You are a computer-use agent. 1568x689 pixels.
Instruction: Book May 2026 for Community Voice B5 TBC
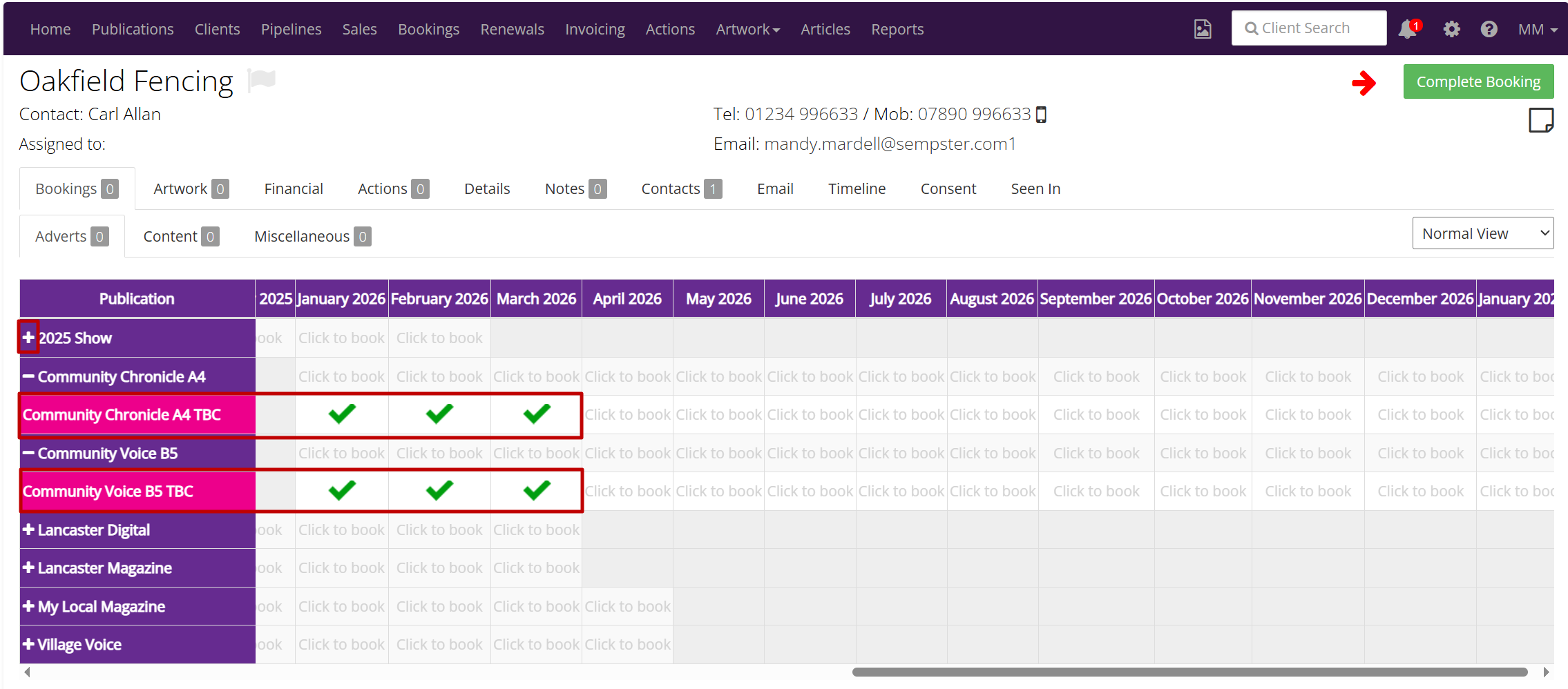pos(718,491)
